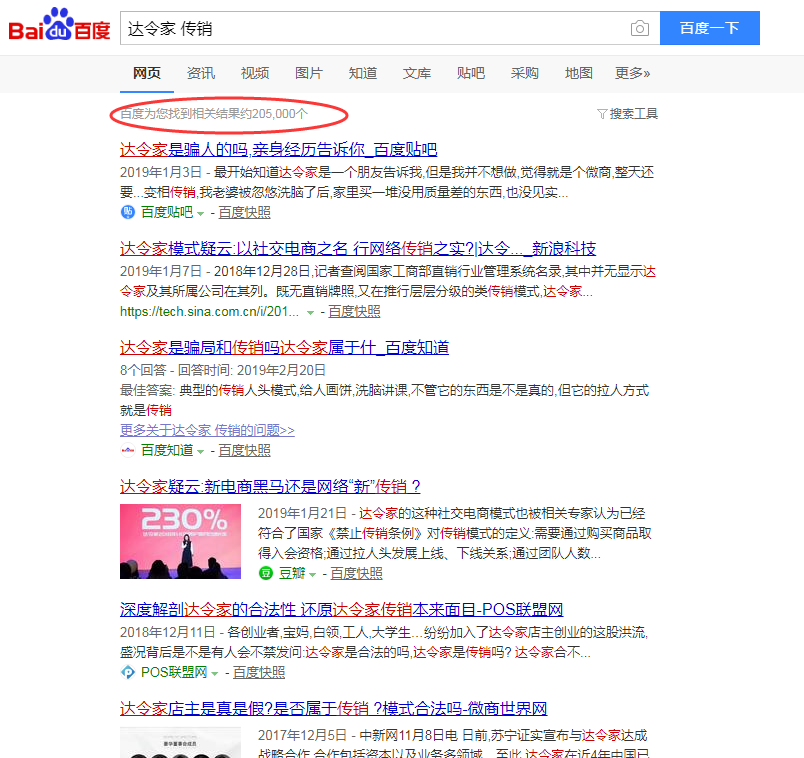This screenshot has height=758, width=804.
Task: Click the 2019年1月7日 date on the 新浪科技 result
Action: point(161,271)
